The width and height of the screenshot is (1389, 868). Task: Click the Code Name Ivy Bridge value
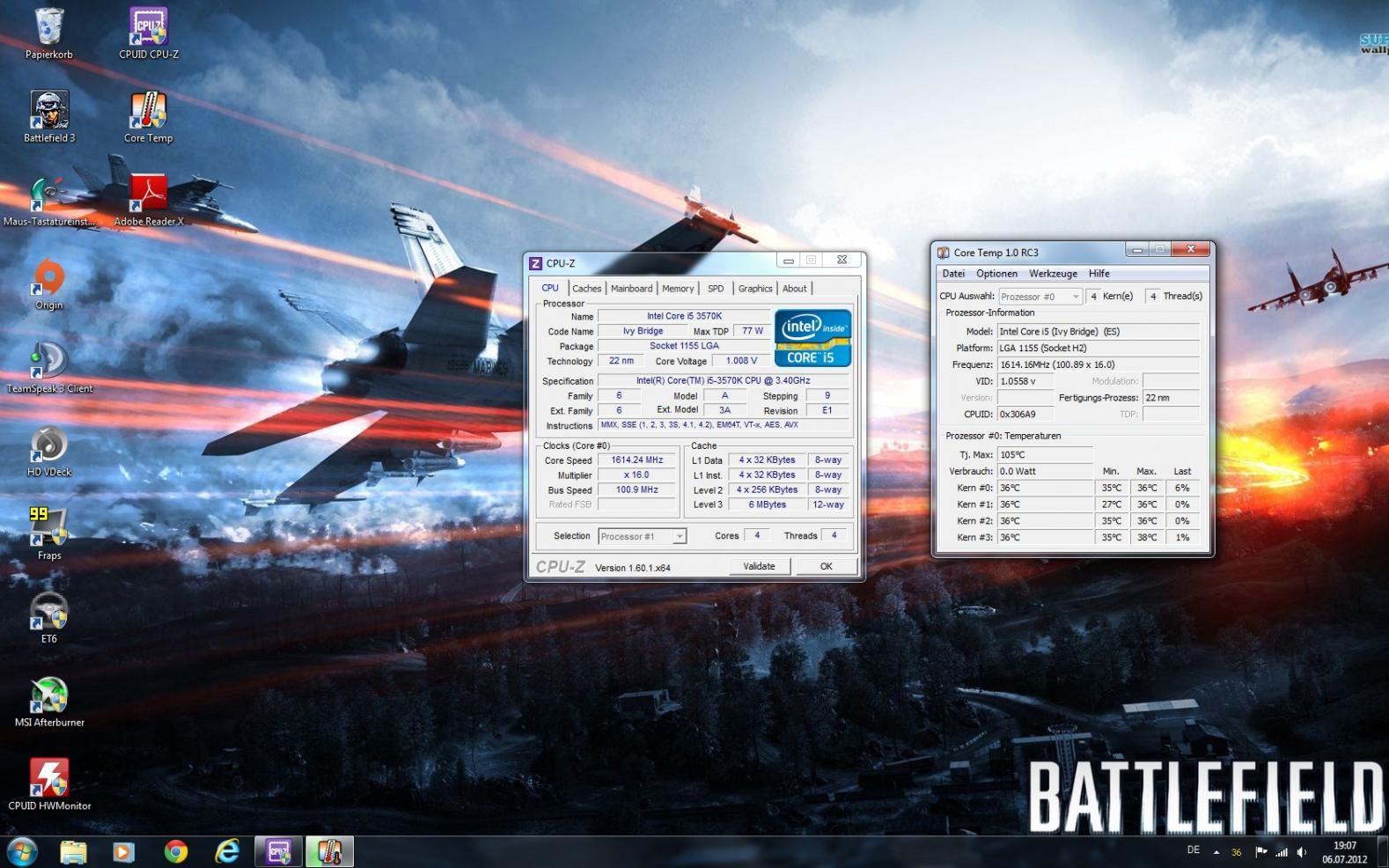point(643,332)
